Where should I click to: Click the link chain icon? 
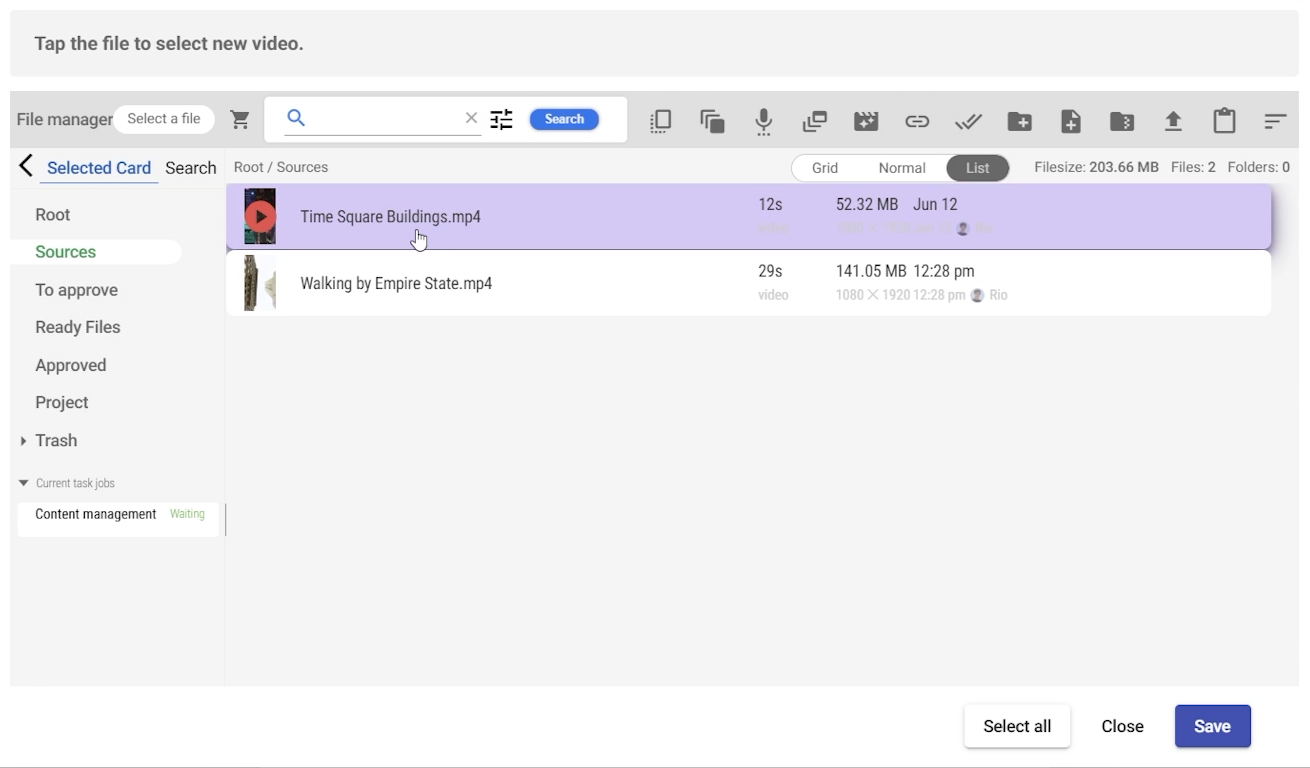coord(916,121)
